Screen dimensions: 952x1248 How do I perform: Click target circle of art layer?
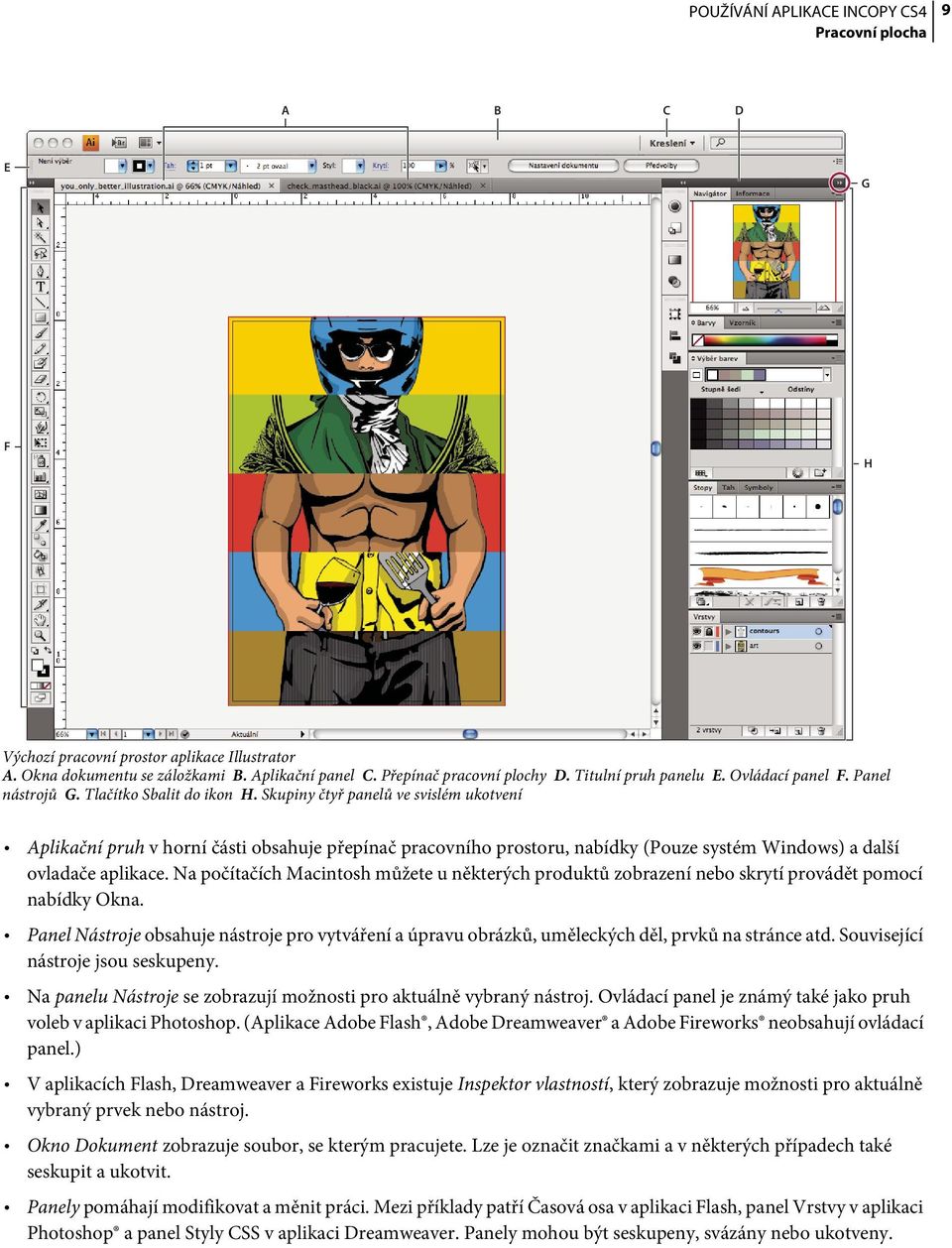click(x=819, y=646)
